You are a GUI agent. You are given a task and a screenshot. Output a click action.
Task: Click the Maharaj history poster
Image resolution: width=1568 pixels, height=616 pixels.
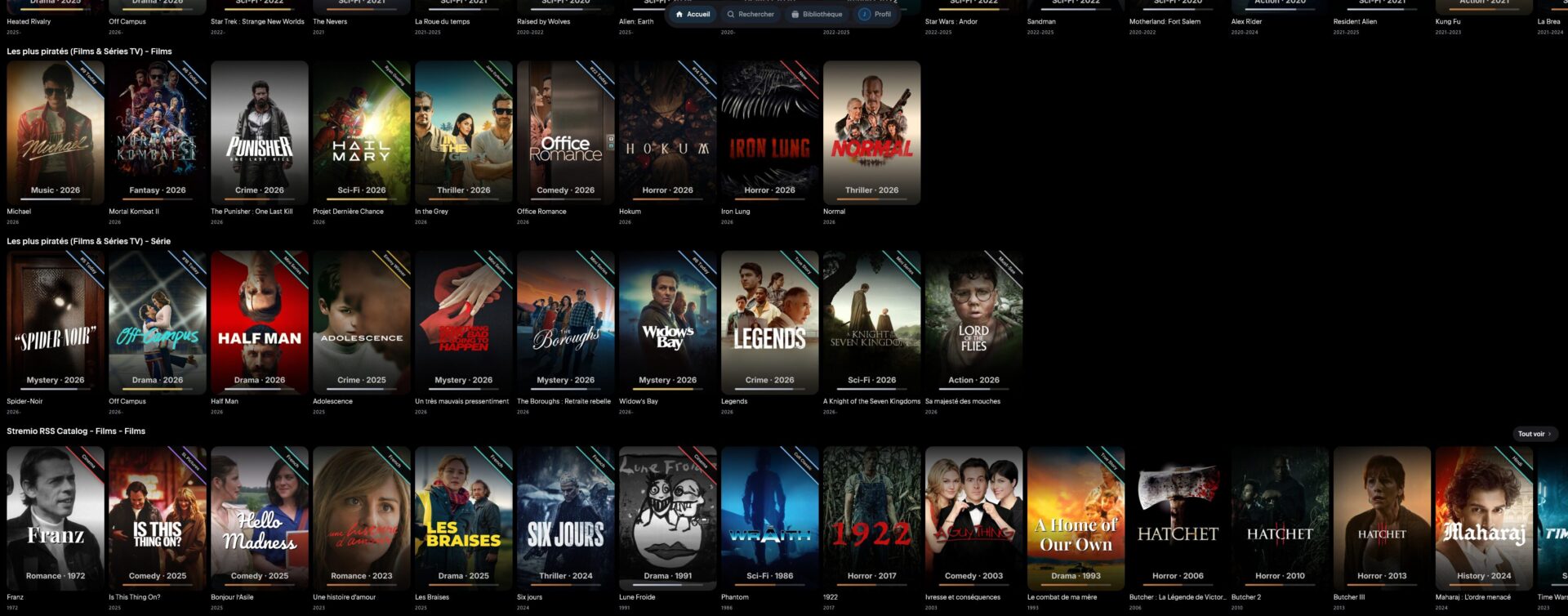coord(1485,518)
